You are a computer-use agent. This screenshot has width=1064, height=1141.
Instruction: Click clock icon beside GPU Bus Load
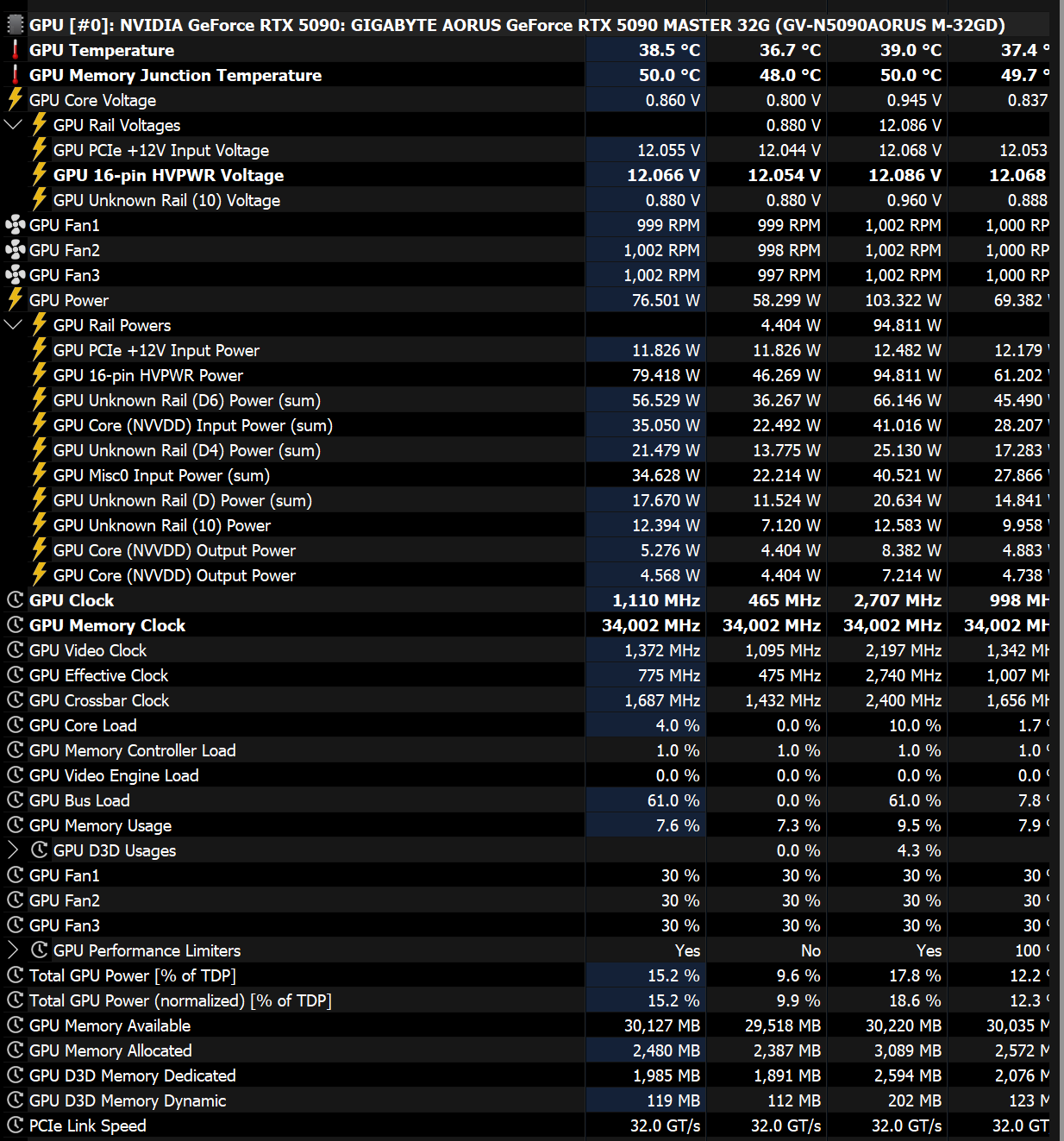(x=15, y=800)
